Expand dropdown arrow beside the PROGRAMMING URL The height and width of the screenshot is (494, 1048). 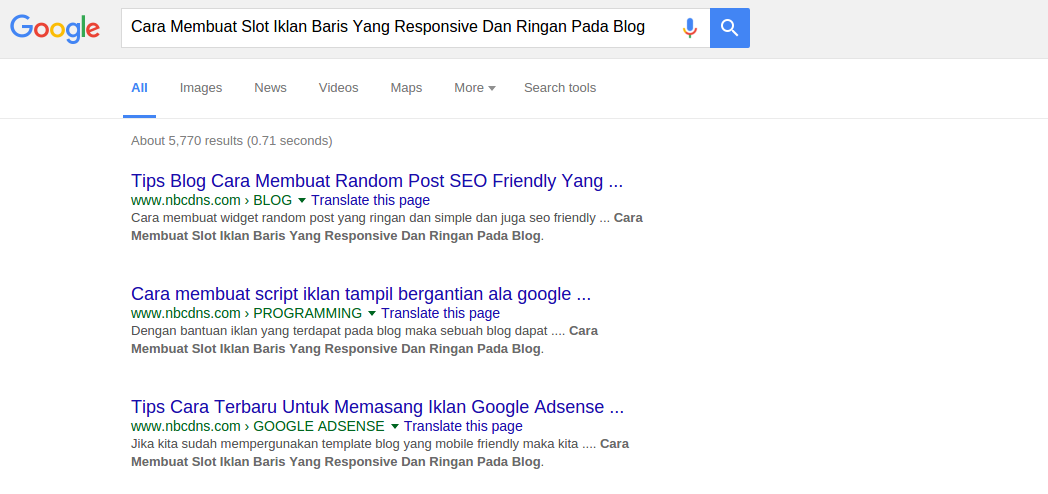point(372,314)
